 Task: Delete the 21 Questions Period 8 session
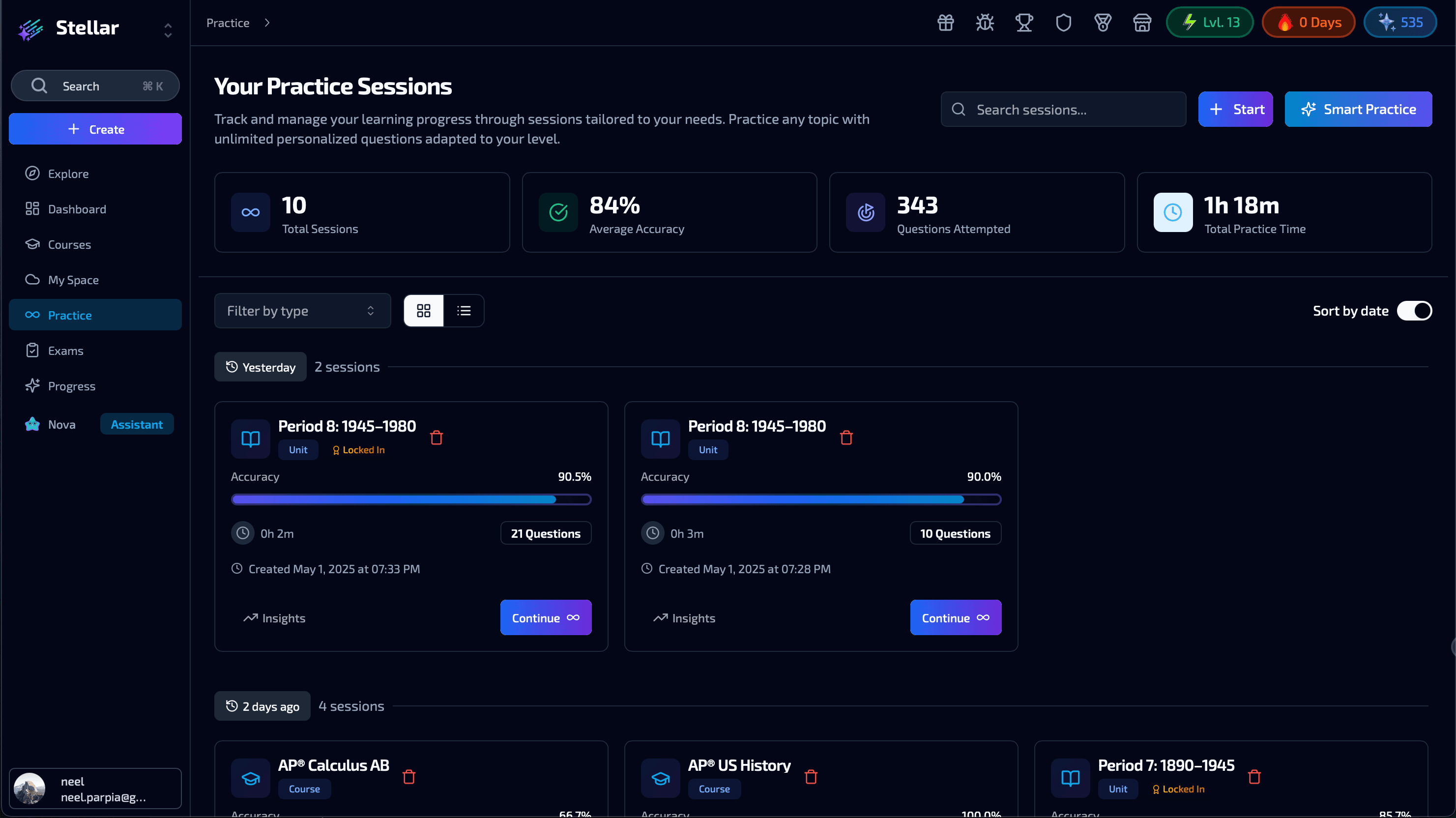(437, 438)
